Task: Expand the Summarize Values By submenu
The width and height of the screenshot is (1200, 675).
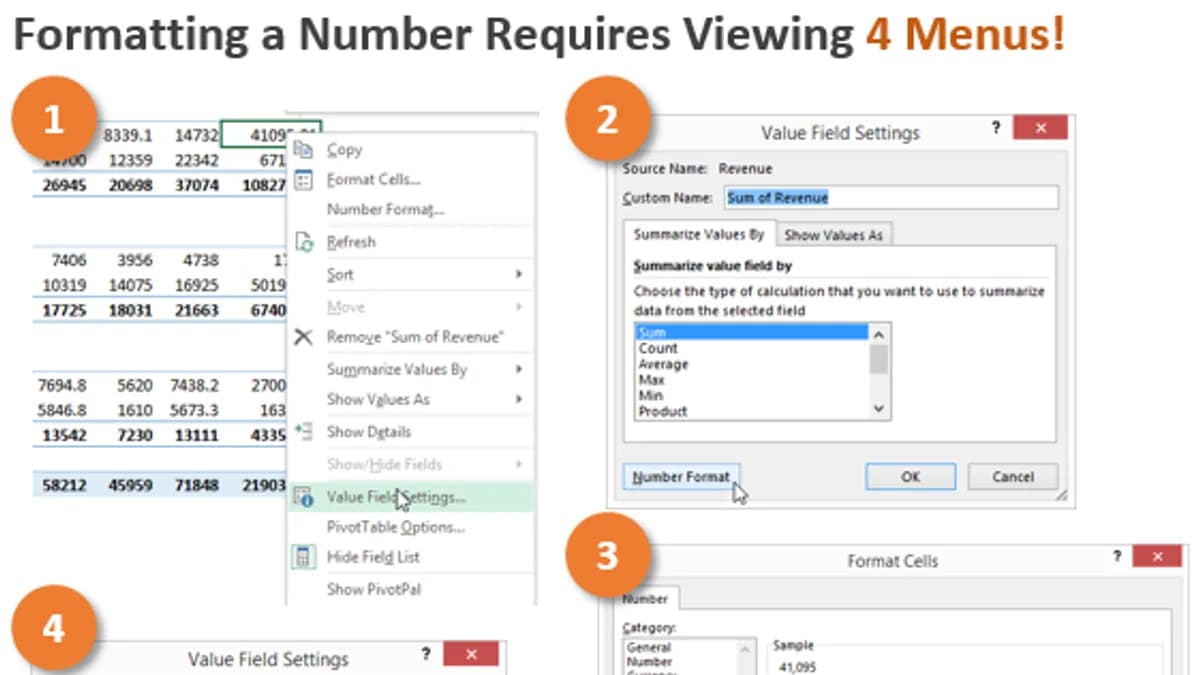Action: click(518, 369)
